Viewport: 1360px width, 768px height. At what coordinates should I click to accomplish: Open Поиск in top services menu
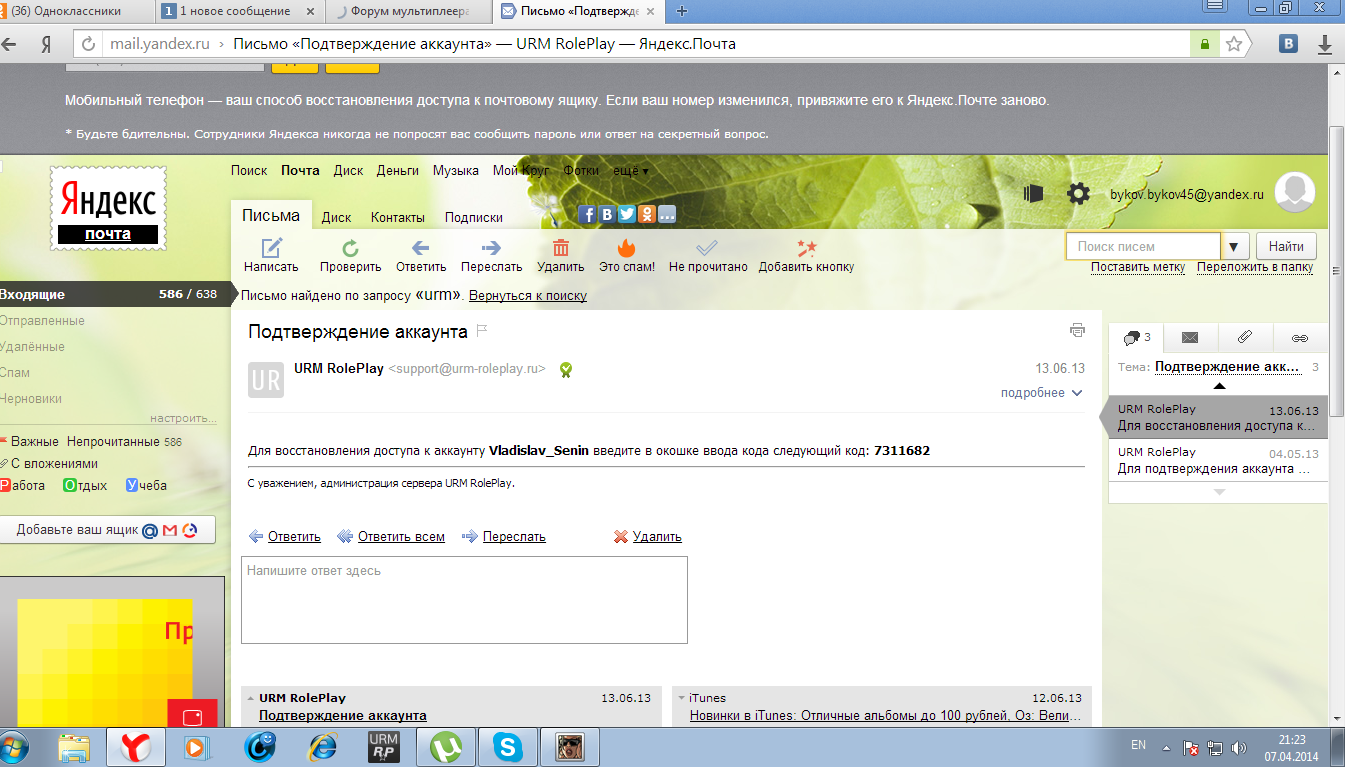tap(249, 171)
